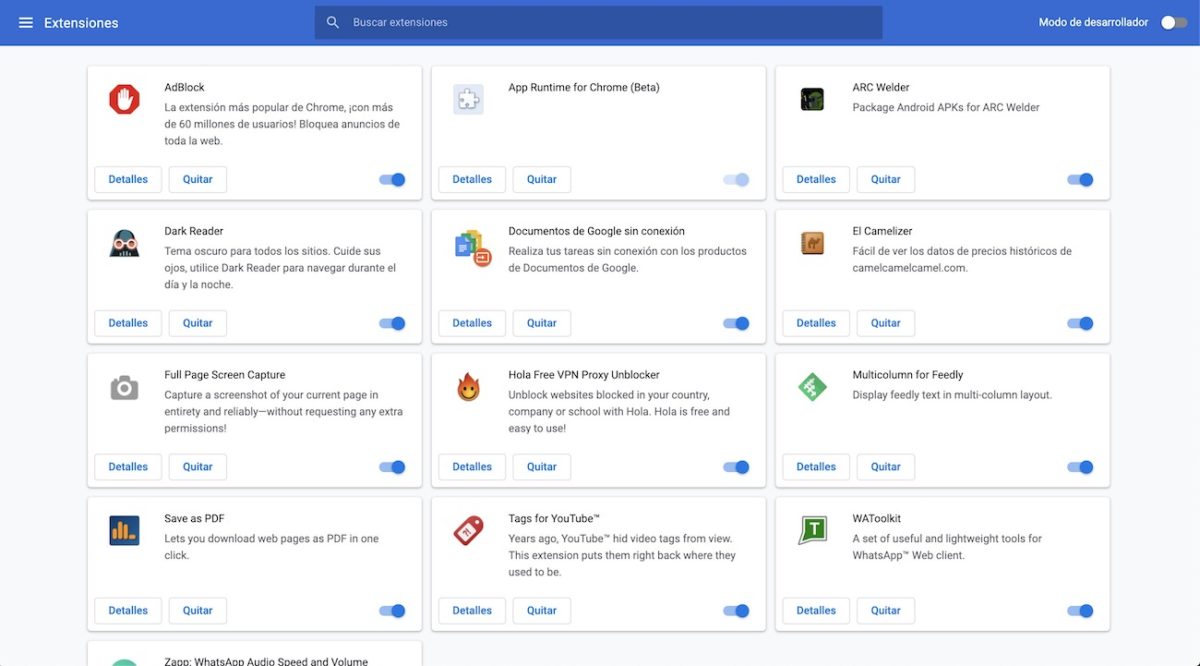Screen dimensions: 1200x666
Task: Click the Hola VPN flame icon
Action: point(468,387)
